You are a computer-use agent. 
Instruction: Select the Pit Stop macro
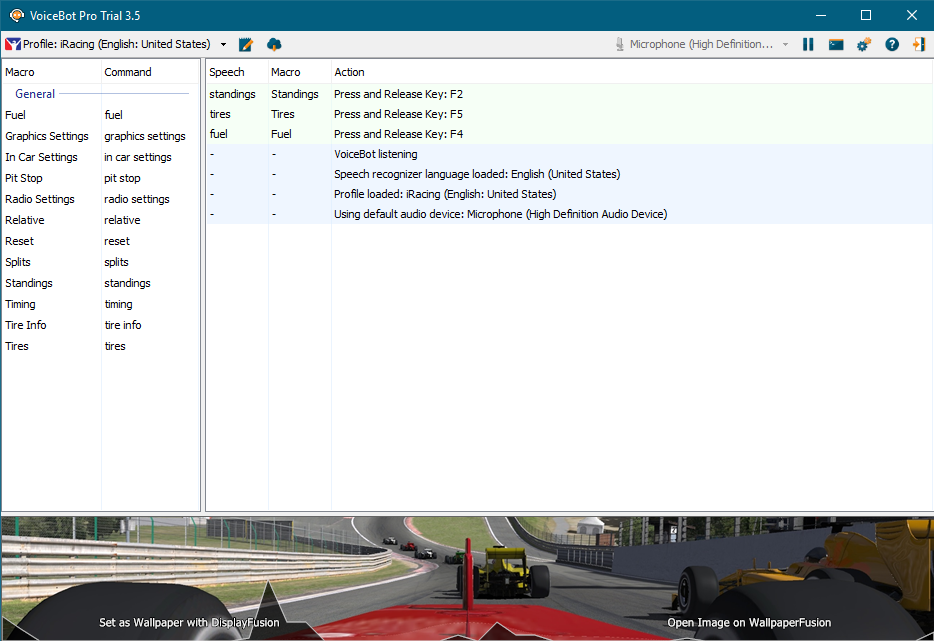(x=24, y=178)
